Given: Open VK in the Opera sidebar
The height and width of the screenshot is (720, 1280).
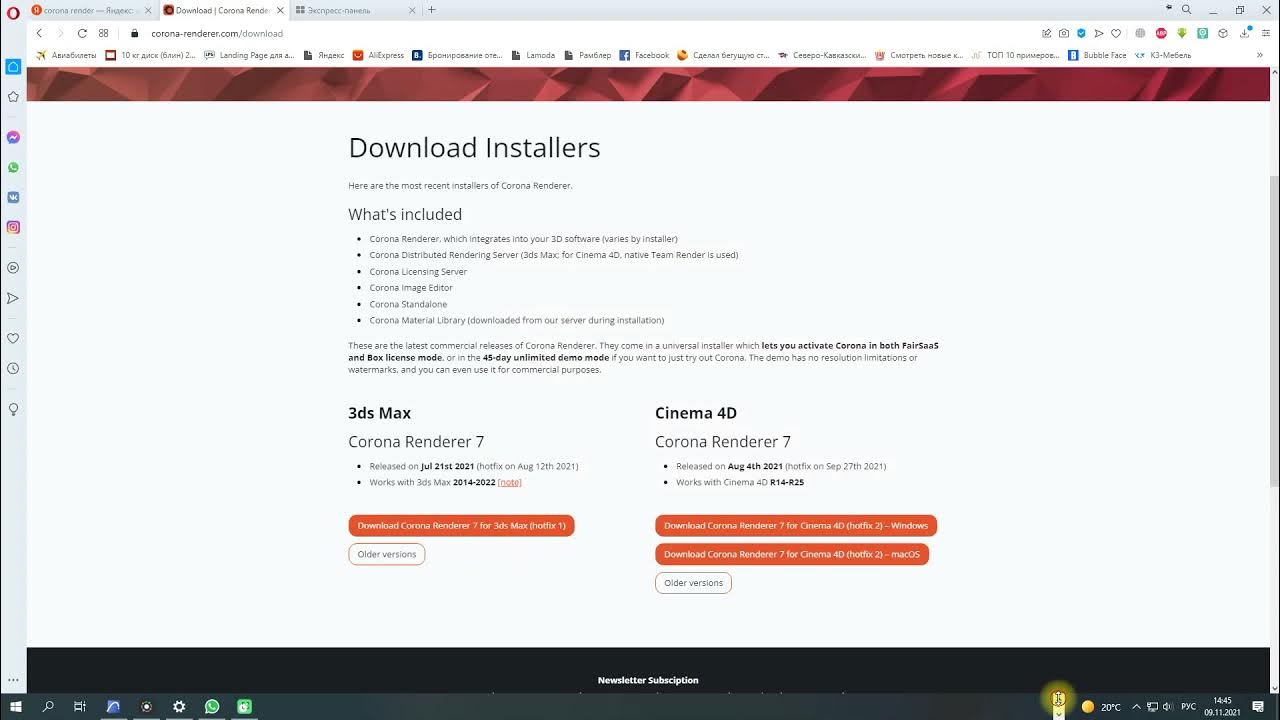Looking at the screenshot, I should point(13,197).
